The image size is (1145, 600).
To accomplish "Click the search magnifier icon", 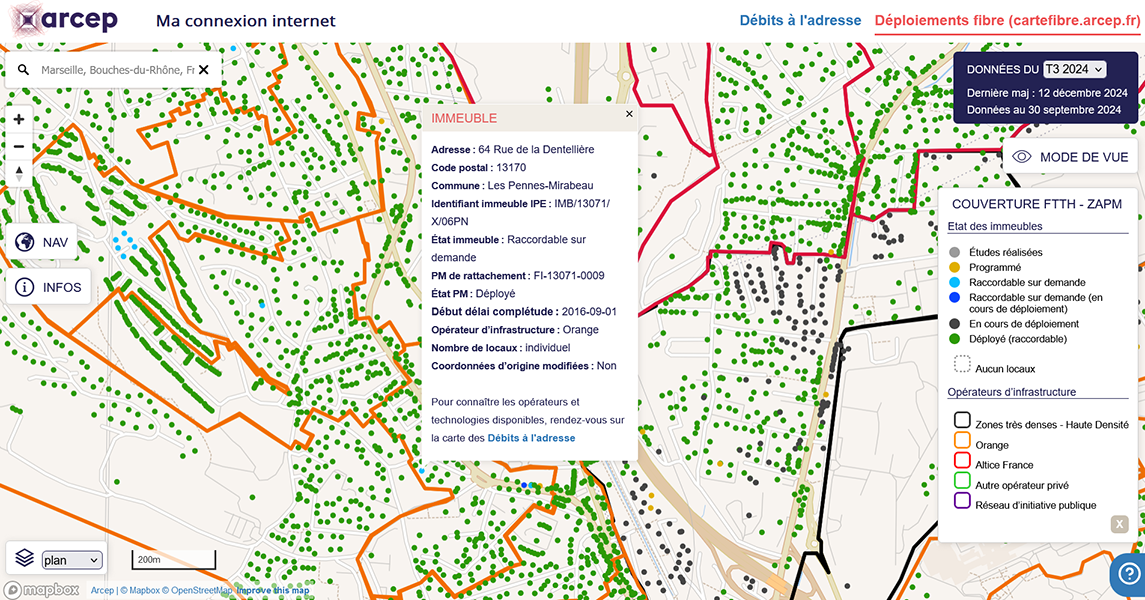I will [22, 70].
